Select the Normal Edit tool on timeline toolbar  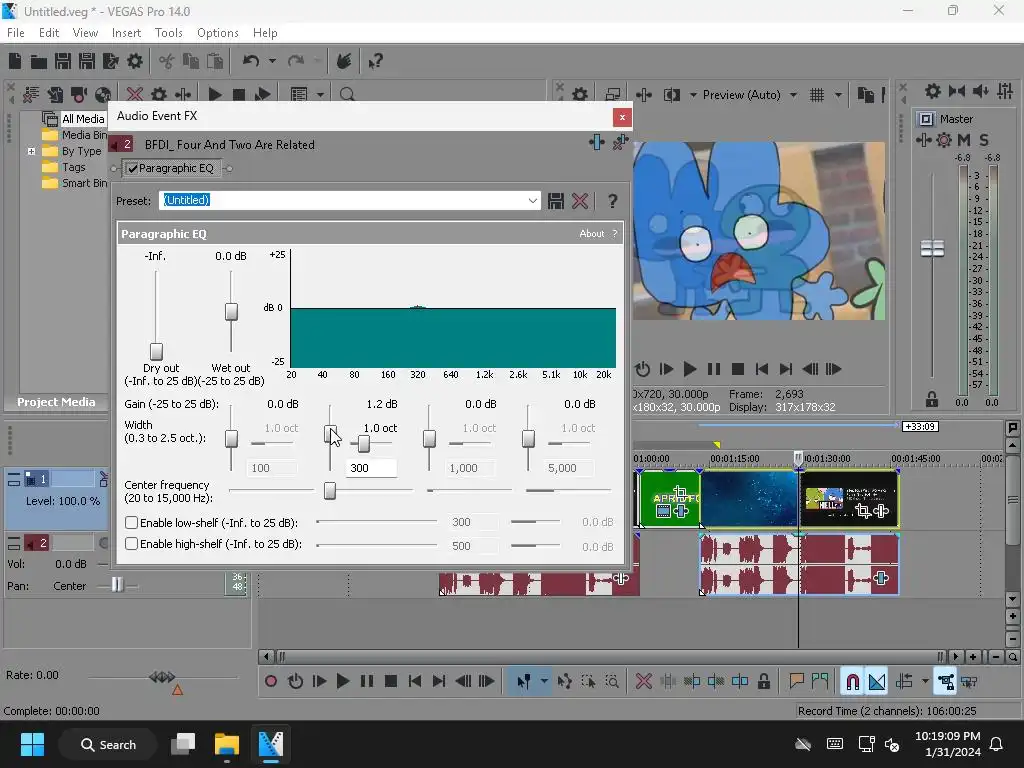click(524, 682)
